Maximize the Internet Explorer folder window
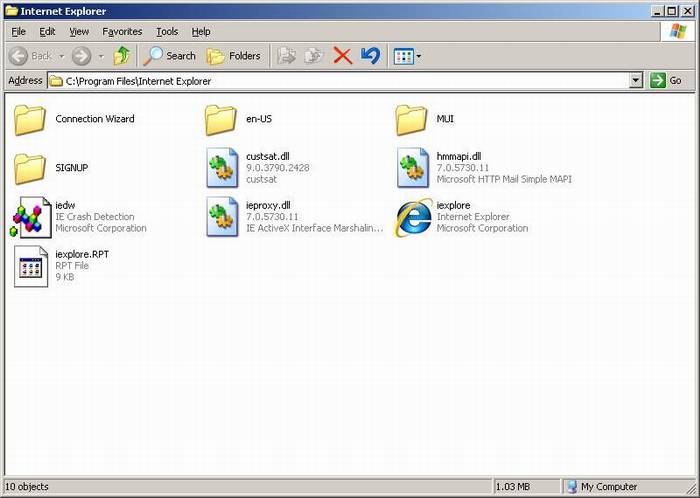700x498 pixels. [672, 11]
